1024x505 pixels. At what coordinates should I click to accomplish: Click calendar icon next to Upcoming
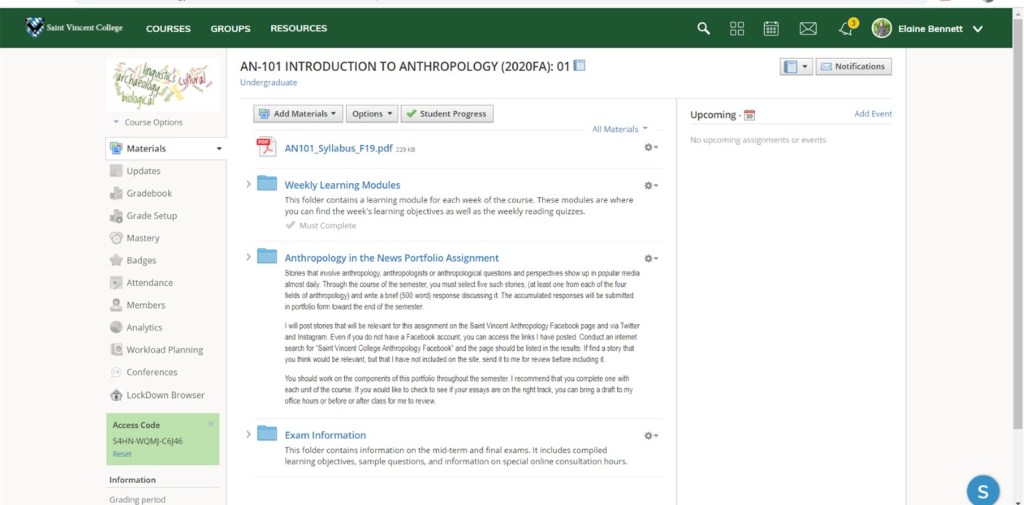click(x=749, y=115)
